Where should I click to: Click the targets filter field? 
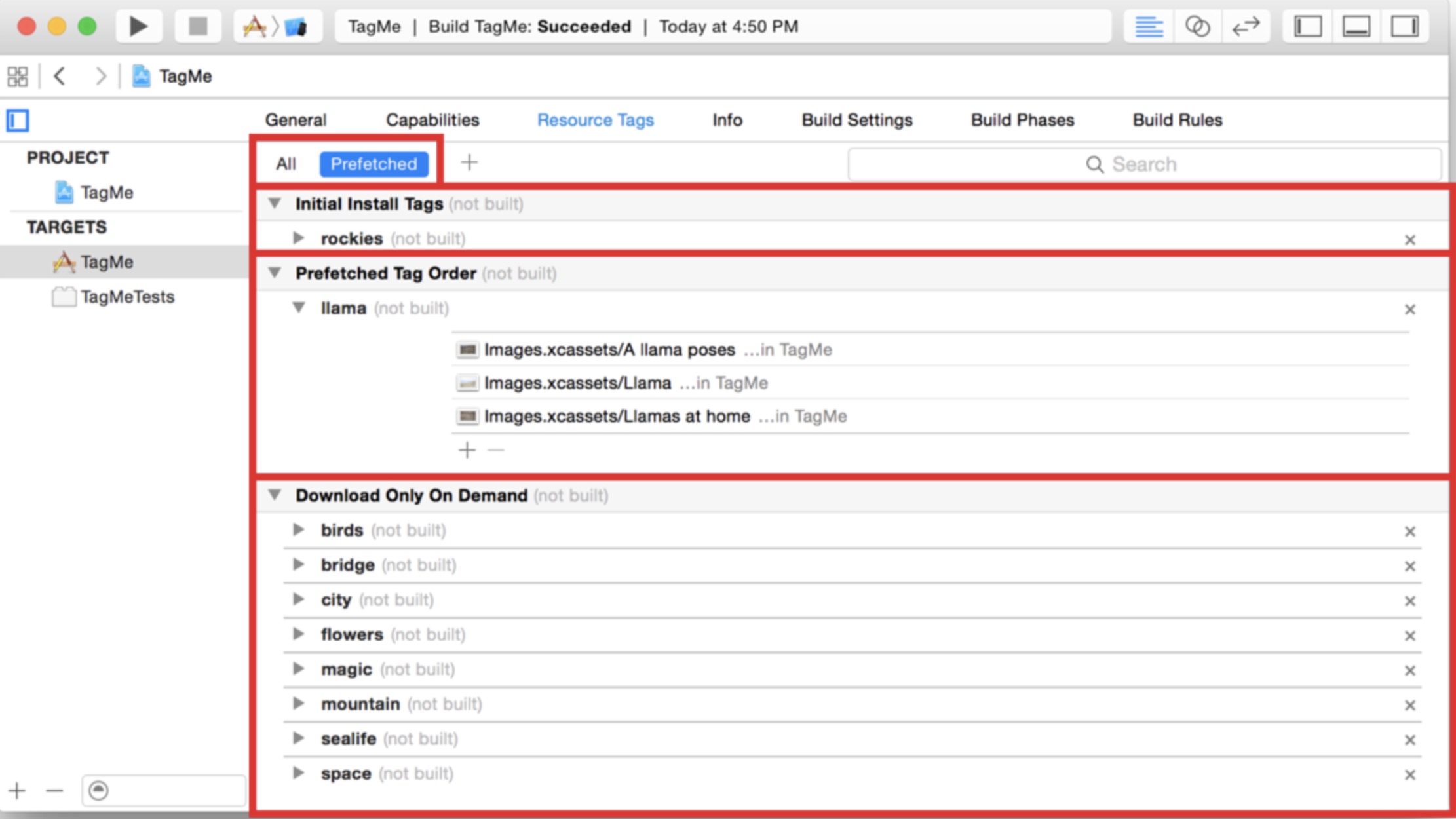click(164, 791)
